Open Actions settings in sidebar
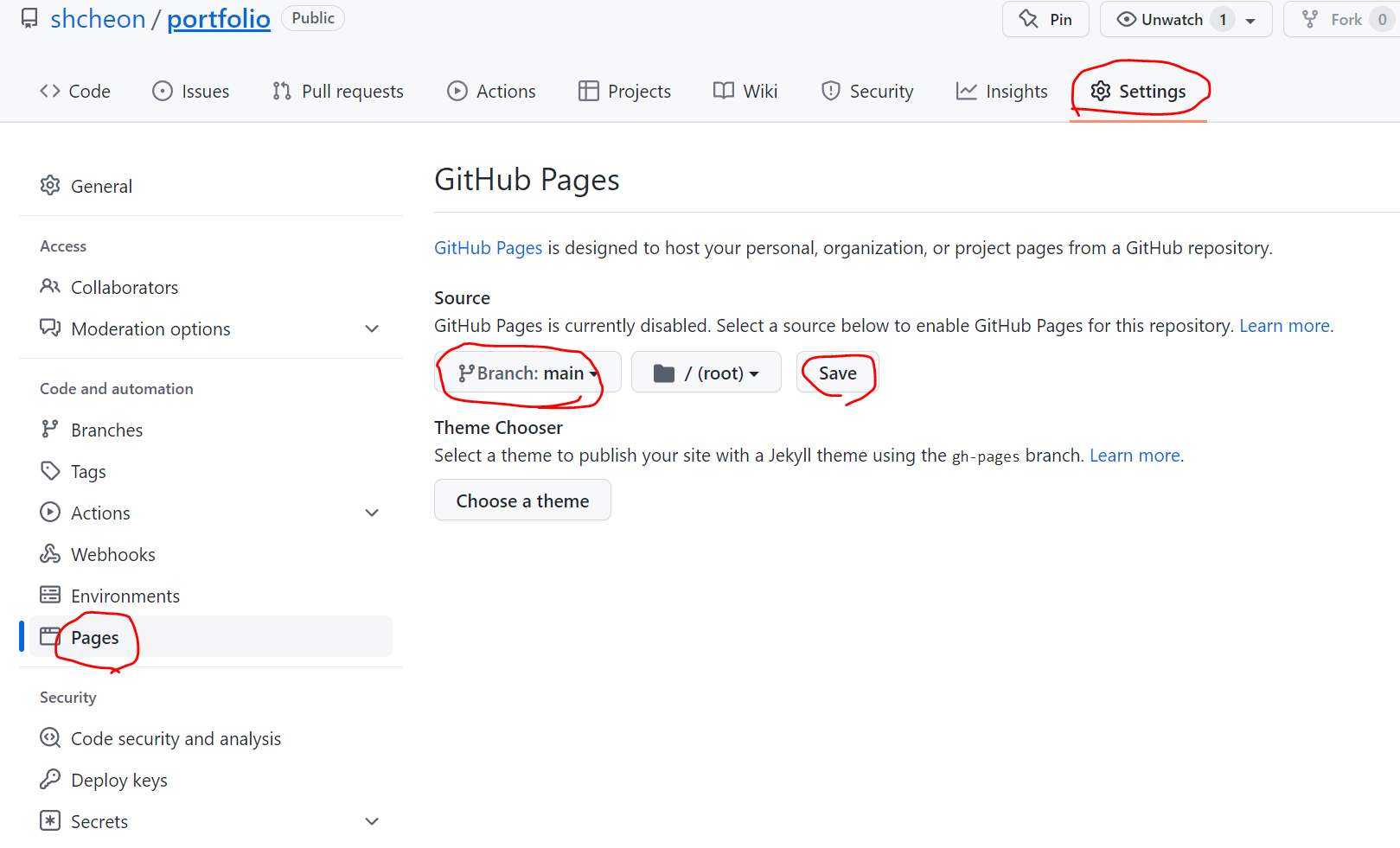The width and height of the screenshot is (1400, 848). [211, 513]
